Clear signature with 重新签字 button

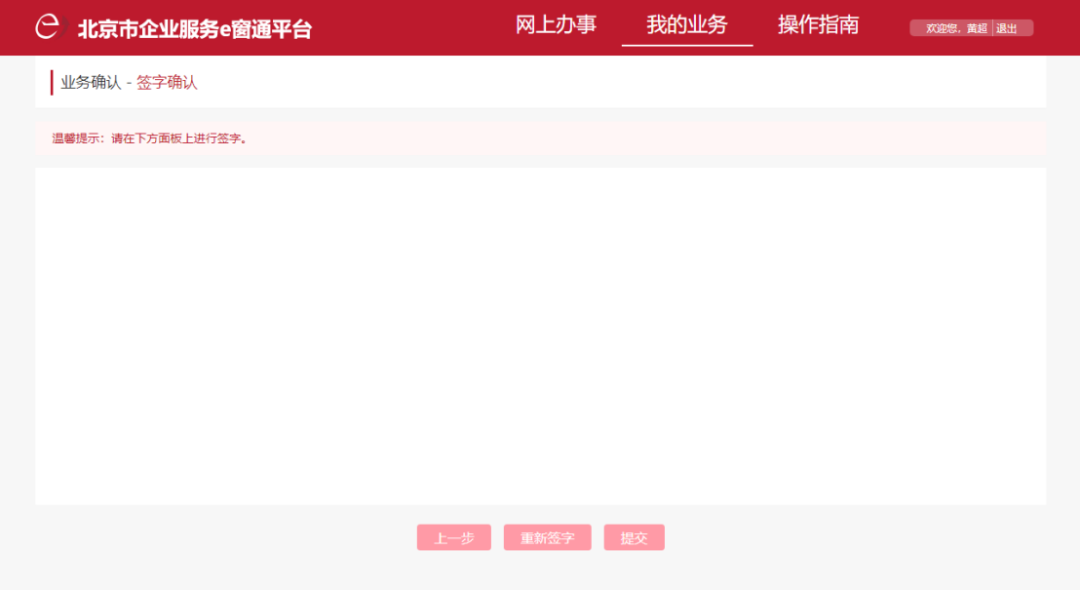548,538
